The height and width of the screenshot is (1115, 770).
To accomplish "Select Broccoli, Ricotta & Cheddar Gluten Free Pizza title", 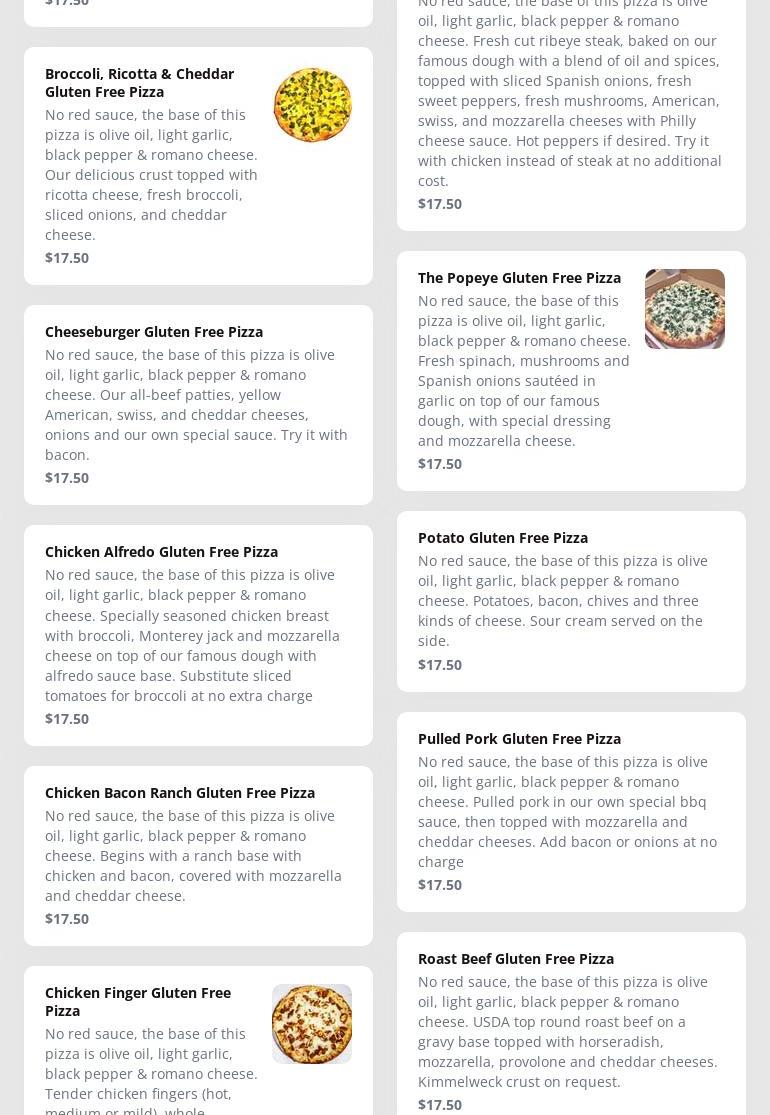I will pos(139,82).
